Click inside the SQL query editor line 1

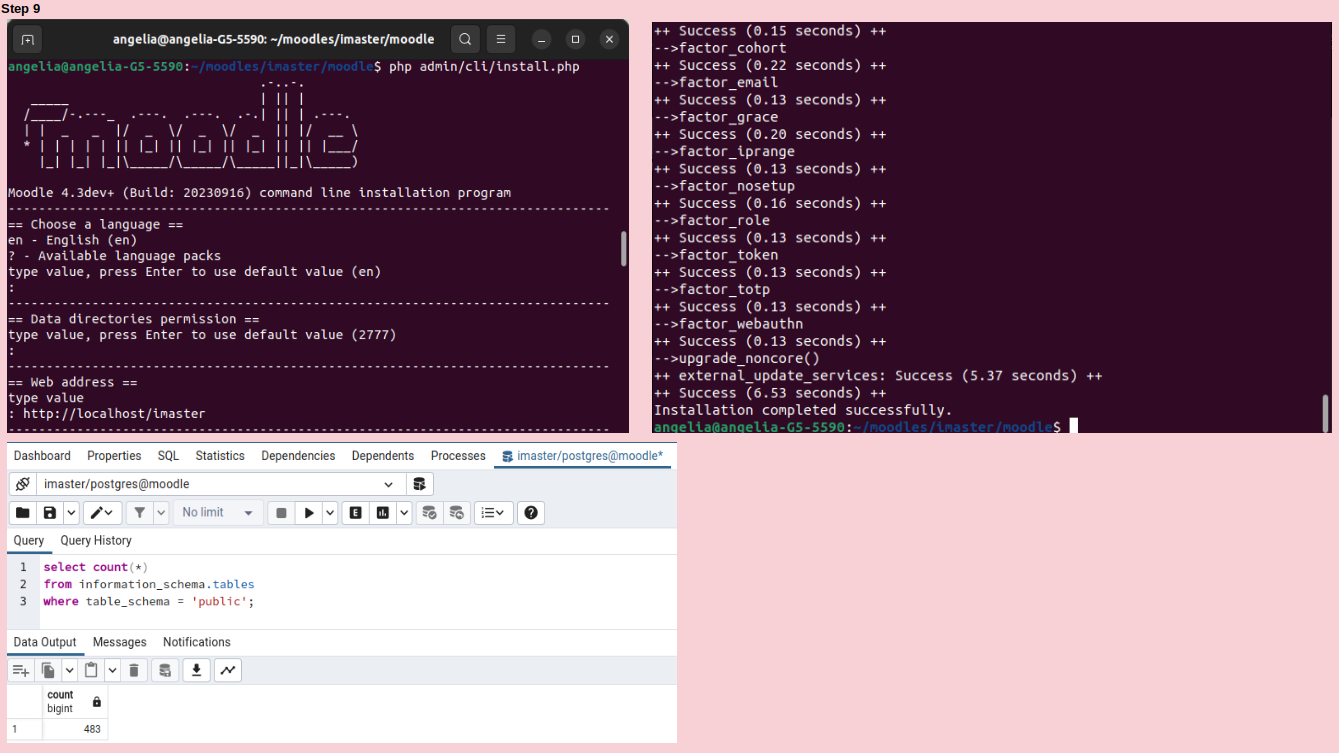click(95, 567)
